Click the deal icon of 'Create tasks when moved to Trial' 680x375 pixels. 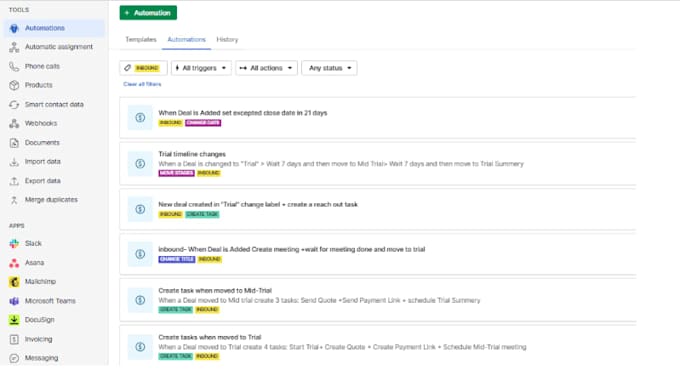140,347
